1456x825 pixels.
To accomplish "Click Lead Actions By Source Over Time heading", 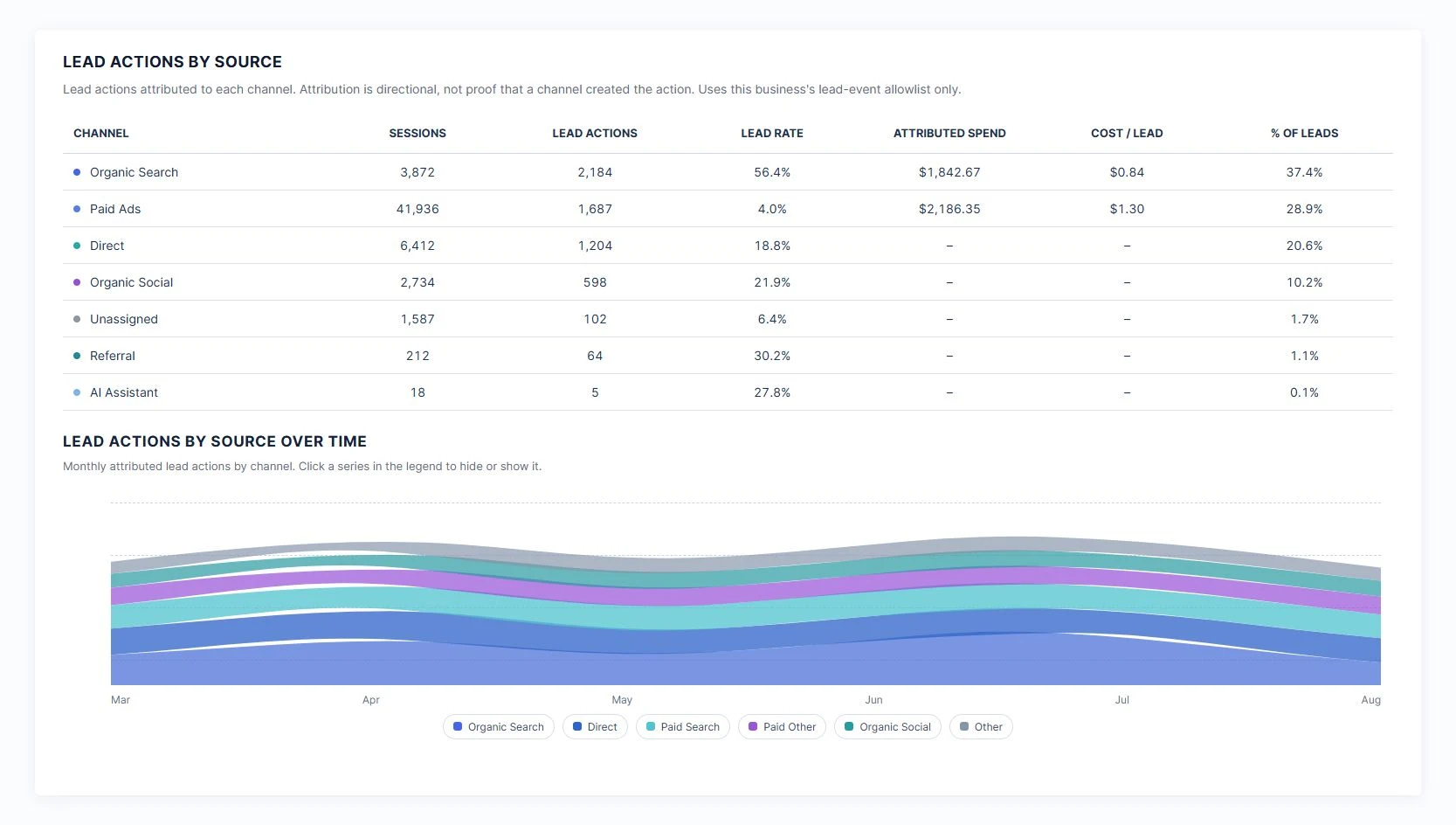I will 215,441.
